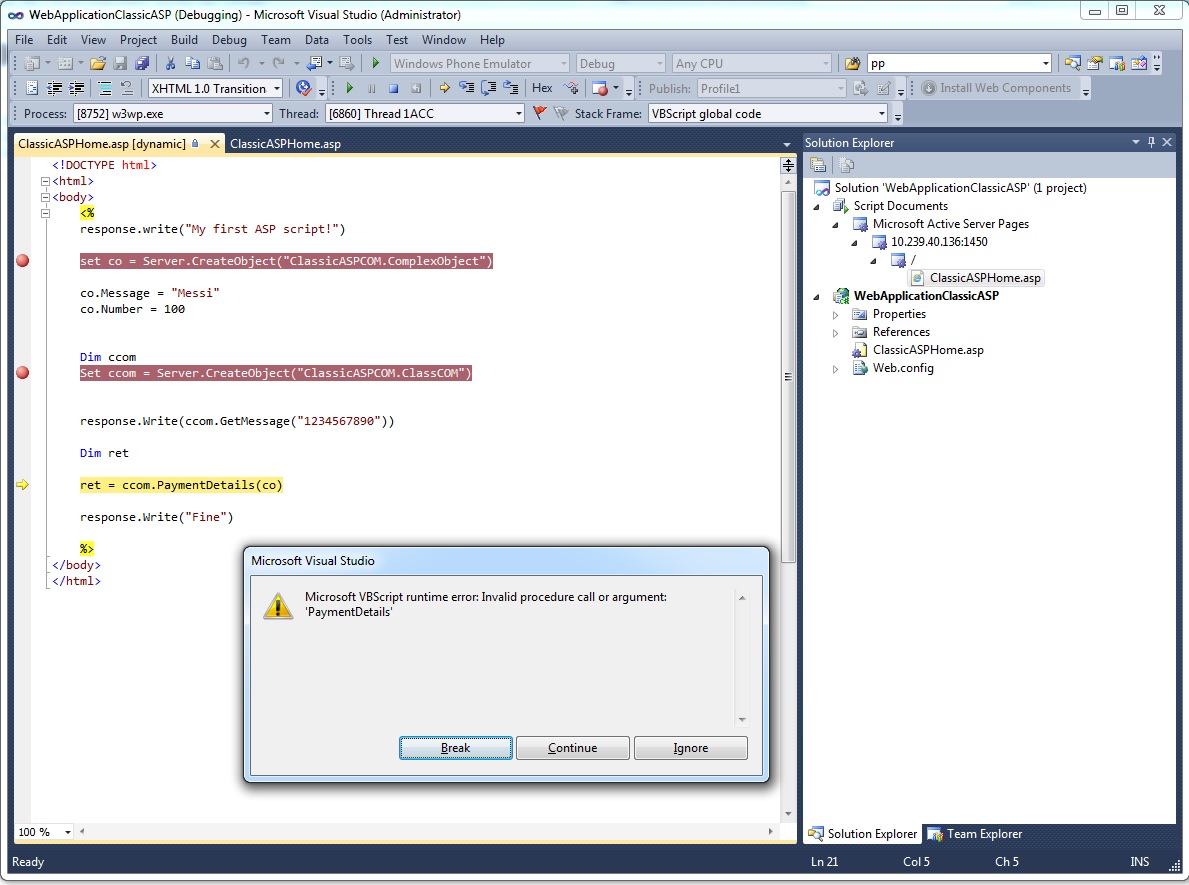Click the Show All Files panel icon
The image size is (1189, 885).
847,165
